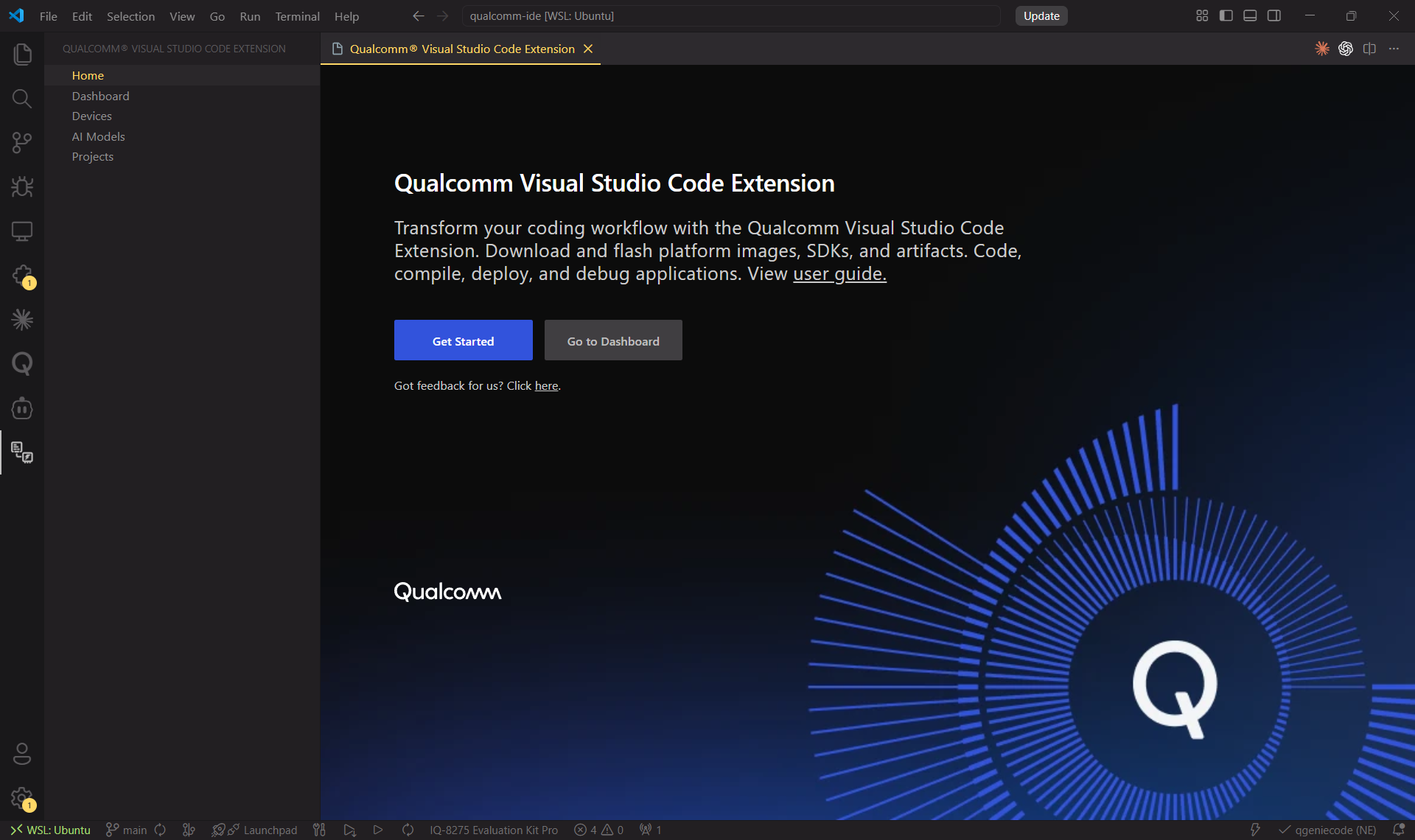Open the Explorer view in activity bar
Viewport: 1415px width, 840px height.
[22, 54]
